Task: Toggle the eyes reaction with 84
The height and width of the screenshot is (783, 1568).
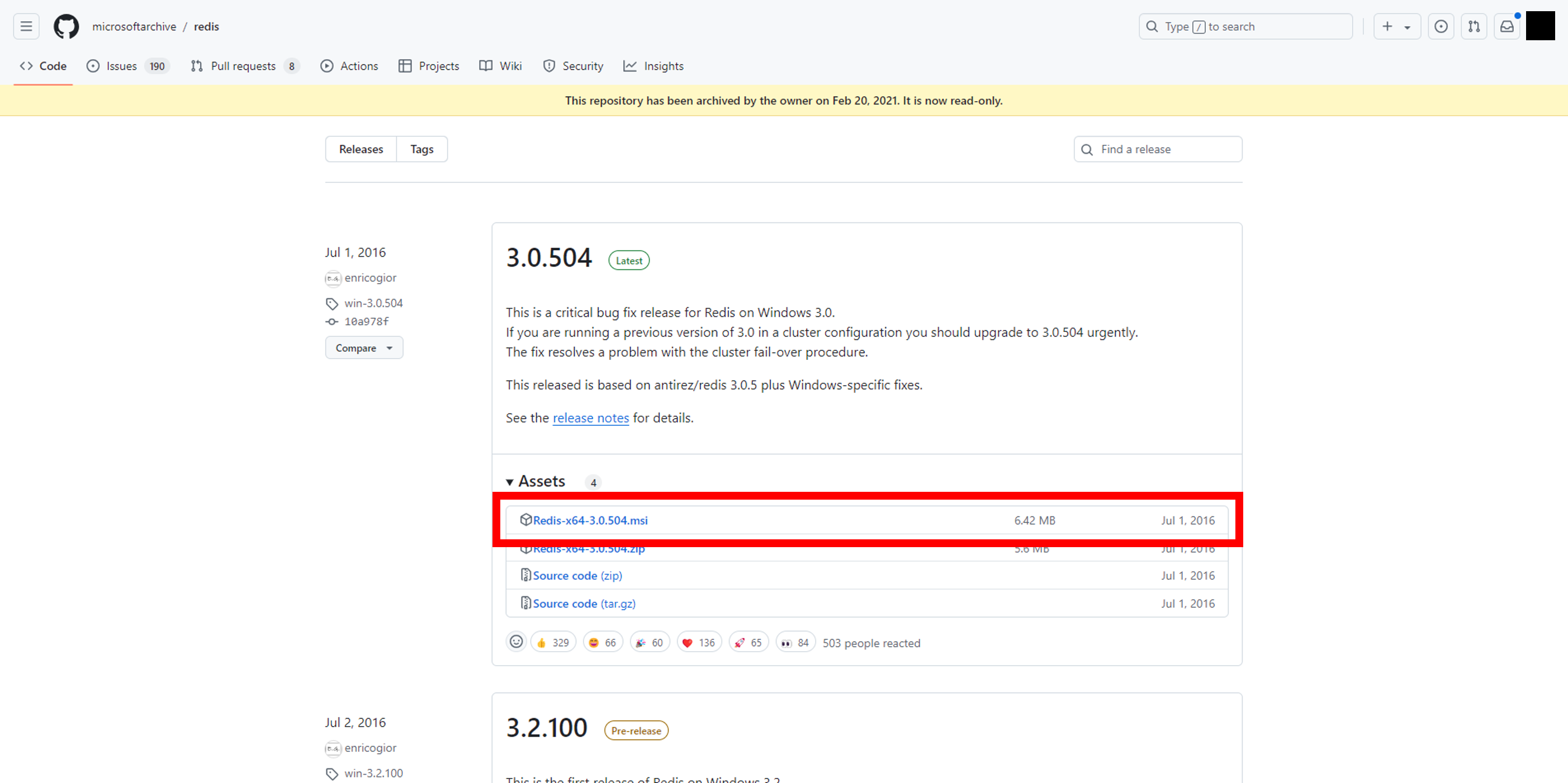Action: tap(795, 643)
